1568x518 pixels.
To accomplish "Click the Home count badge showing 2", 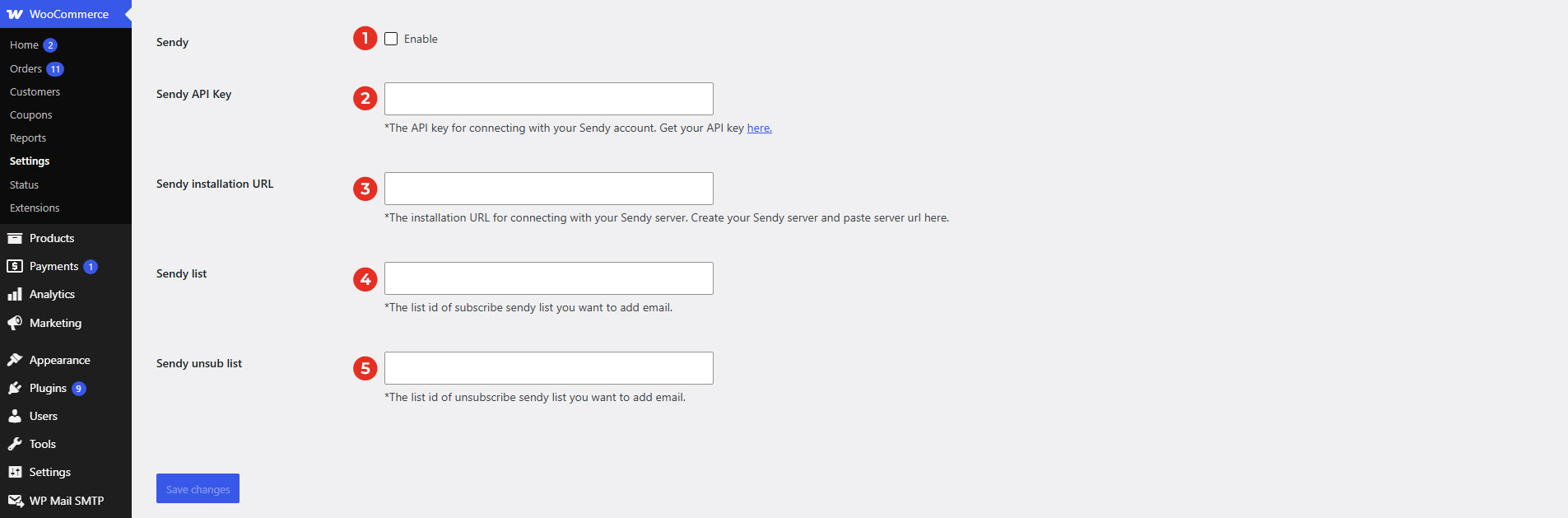I will [50, 45].
